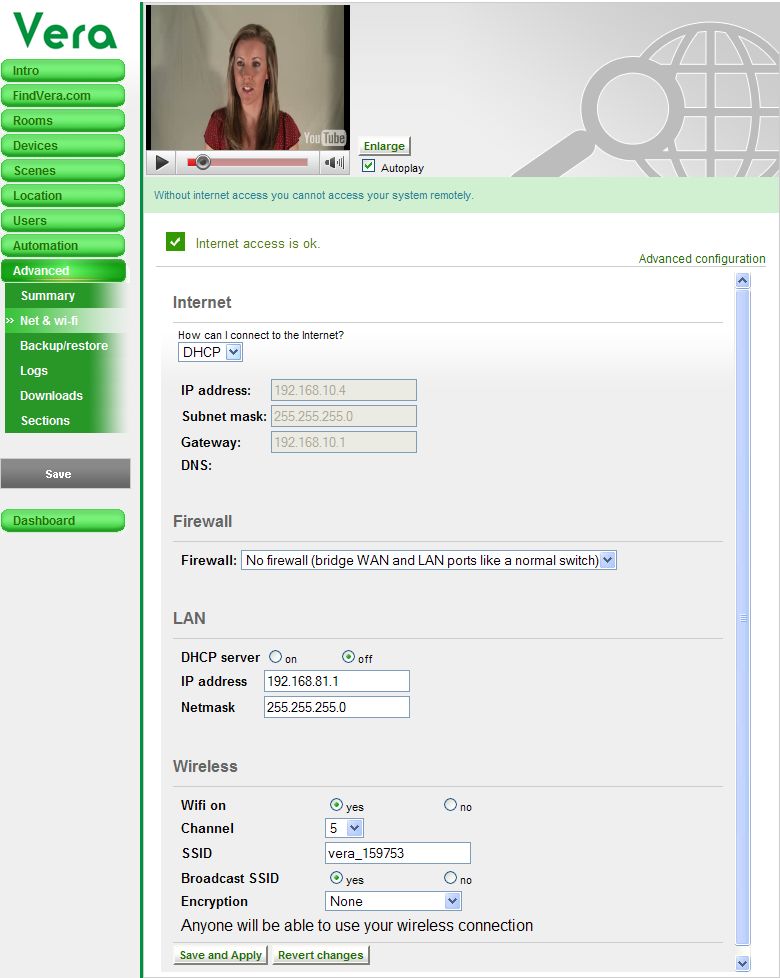Open the Backup/restore submenu item
The height and width of the screenshot is (978, 780).
point(64,346)
